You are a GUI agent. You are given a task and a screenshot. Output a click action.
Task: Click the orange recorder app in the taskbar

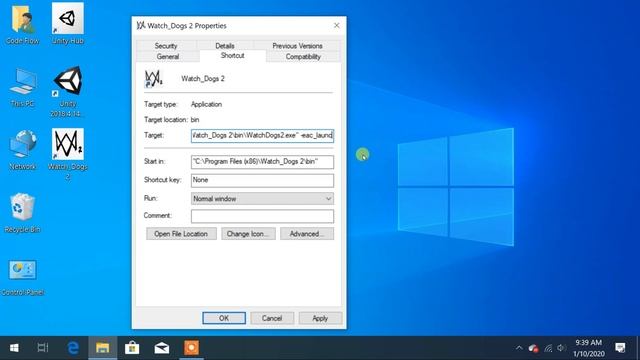(x=191, y=348)
